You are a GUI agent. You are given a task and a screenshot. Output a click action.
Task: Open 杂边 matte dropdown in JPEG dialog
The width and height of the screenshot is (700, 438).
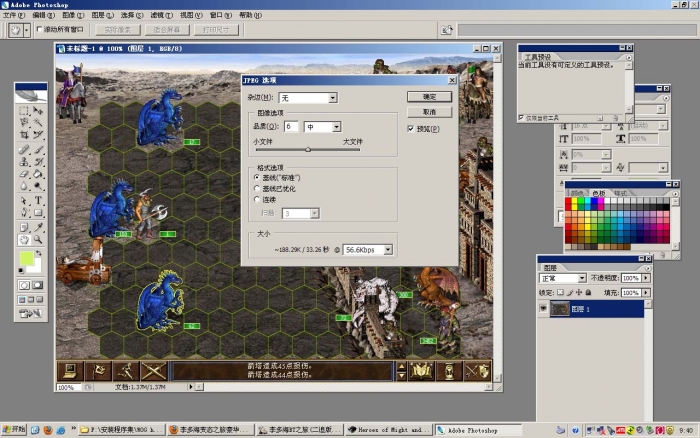[x=333, y=98]
